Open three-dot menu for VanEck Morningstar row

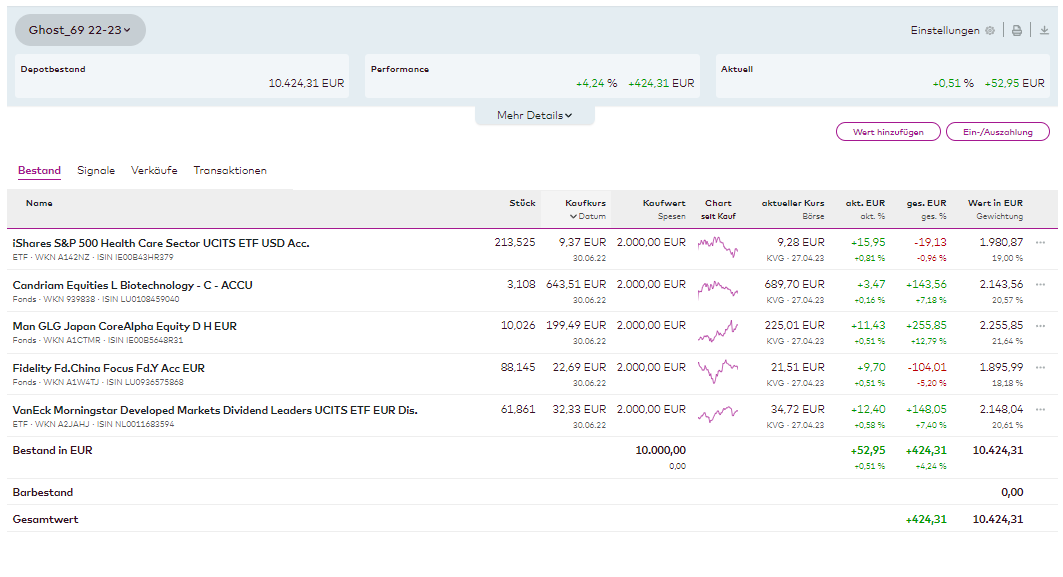pyautogui.click(x=1041, y=410)
